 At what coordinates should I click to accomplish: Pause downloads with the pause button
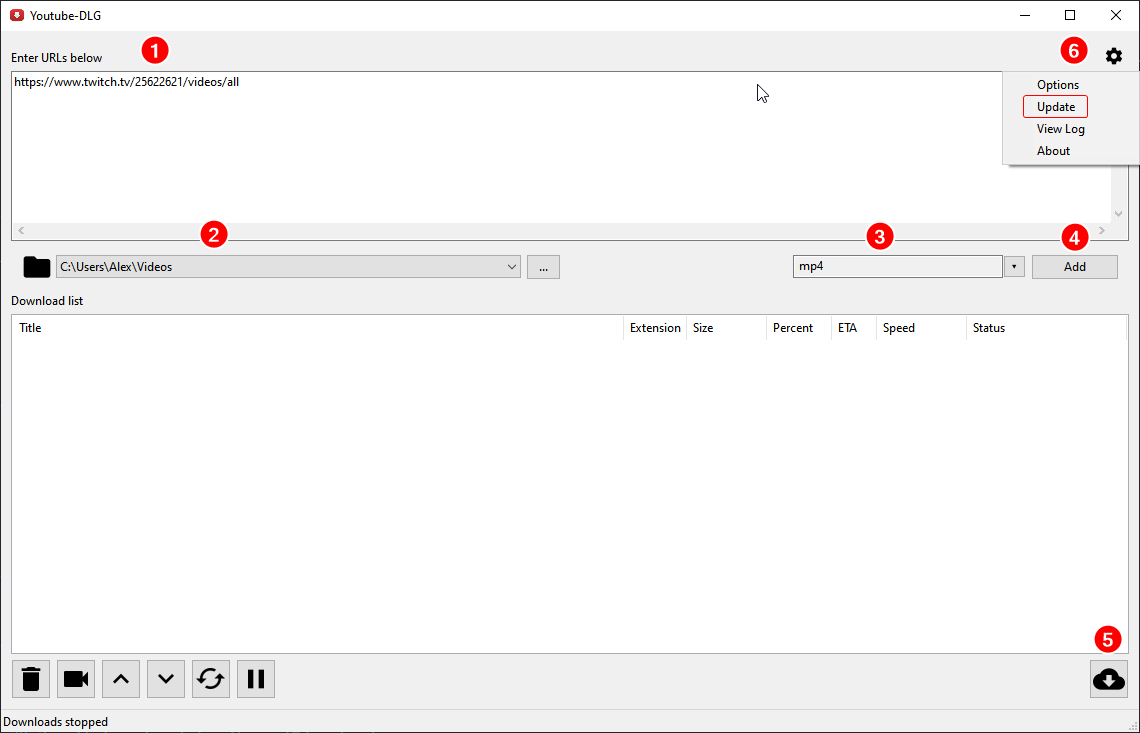256,679
